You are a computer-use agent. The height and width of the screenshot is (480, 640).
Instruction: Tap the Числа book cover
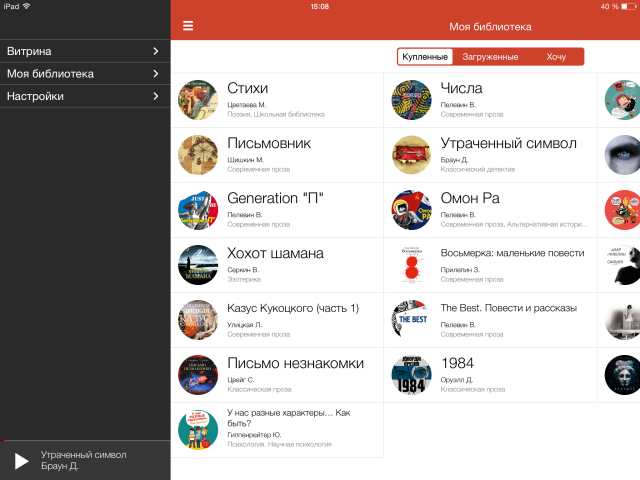point(411,100)
